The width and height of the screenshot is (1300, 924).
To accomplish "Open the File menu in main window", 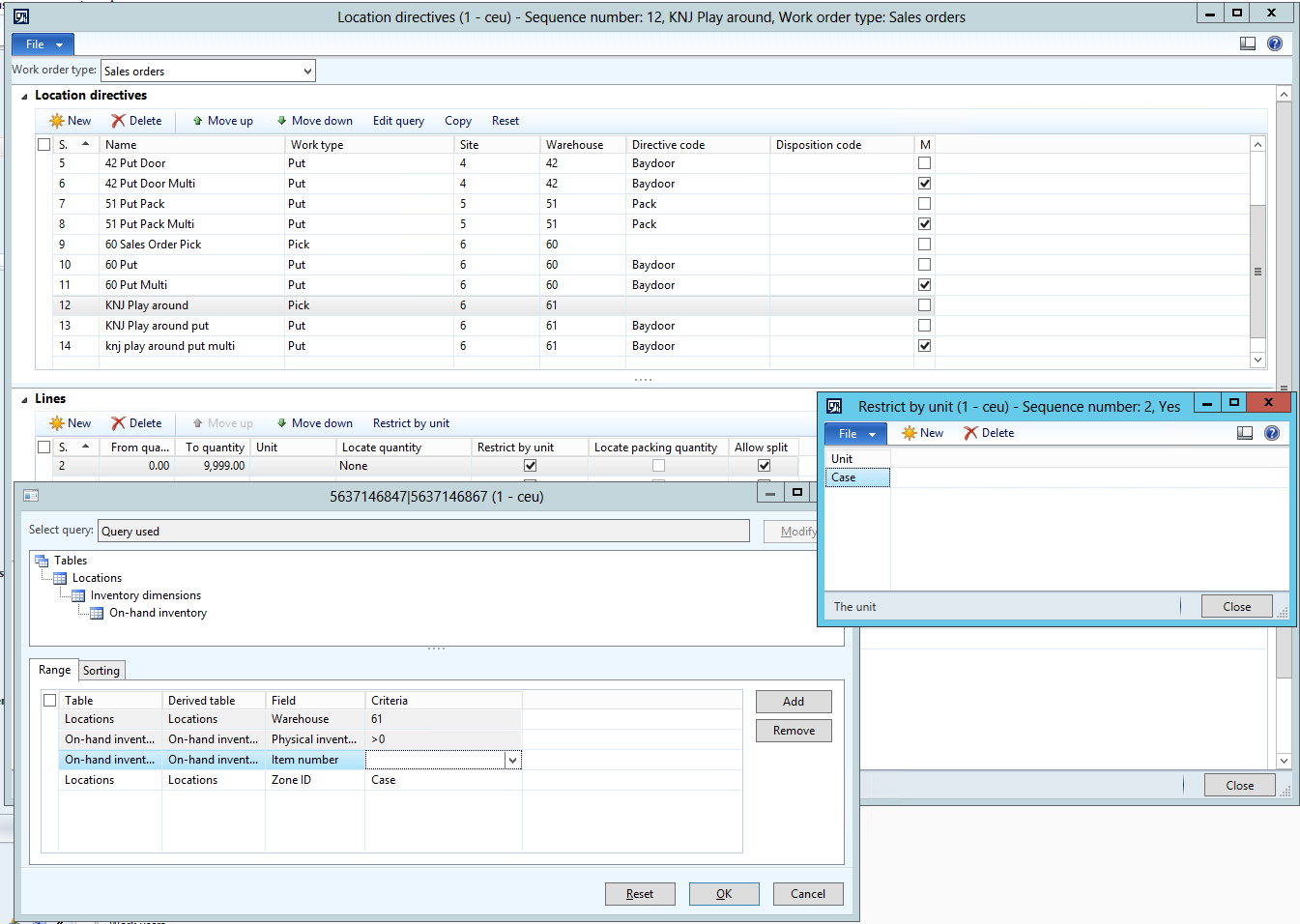I will [43, 44].
